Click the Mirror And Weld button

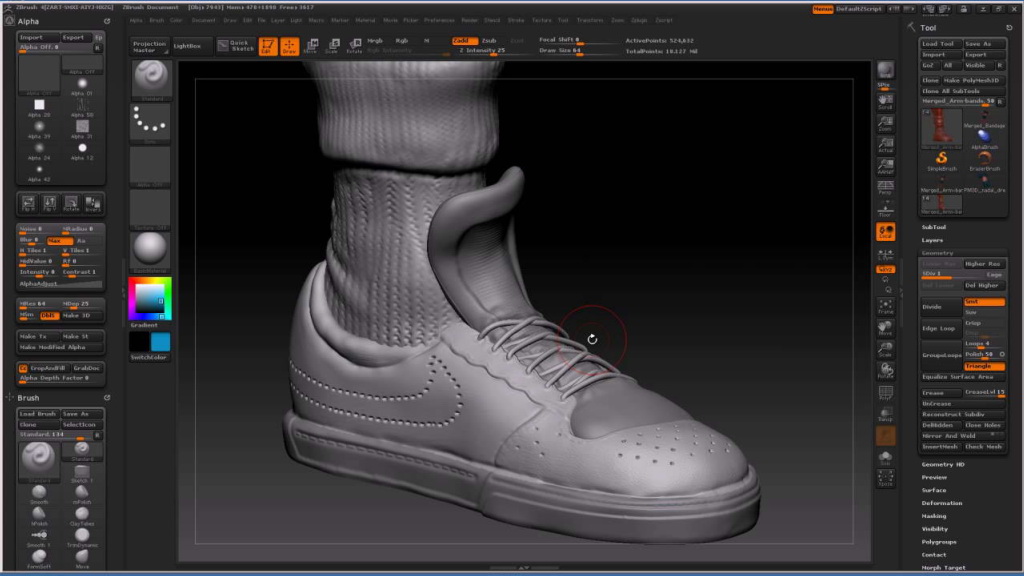(962, 436)
